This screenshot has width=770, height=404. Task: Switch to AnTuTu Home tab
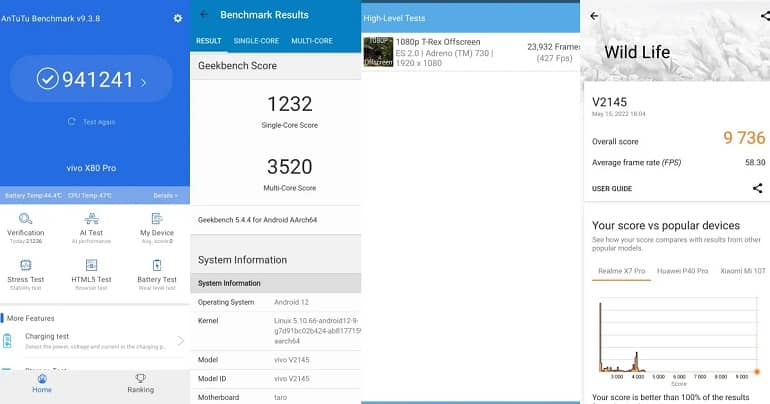click(x=42, y=383)
